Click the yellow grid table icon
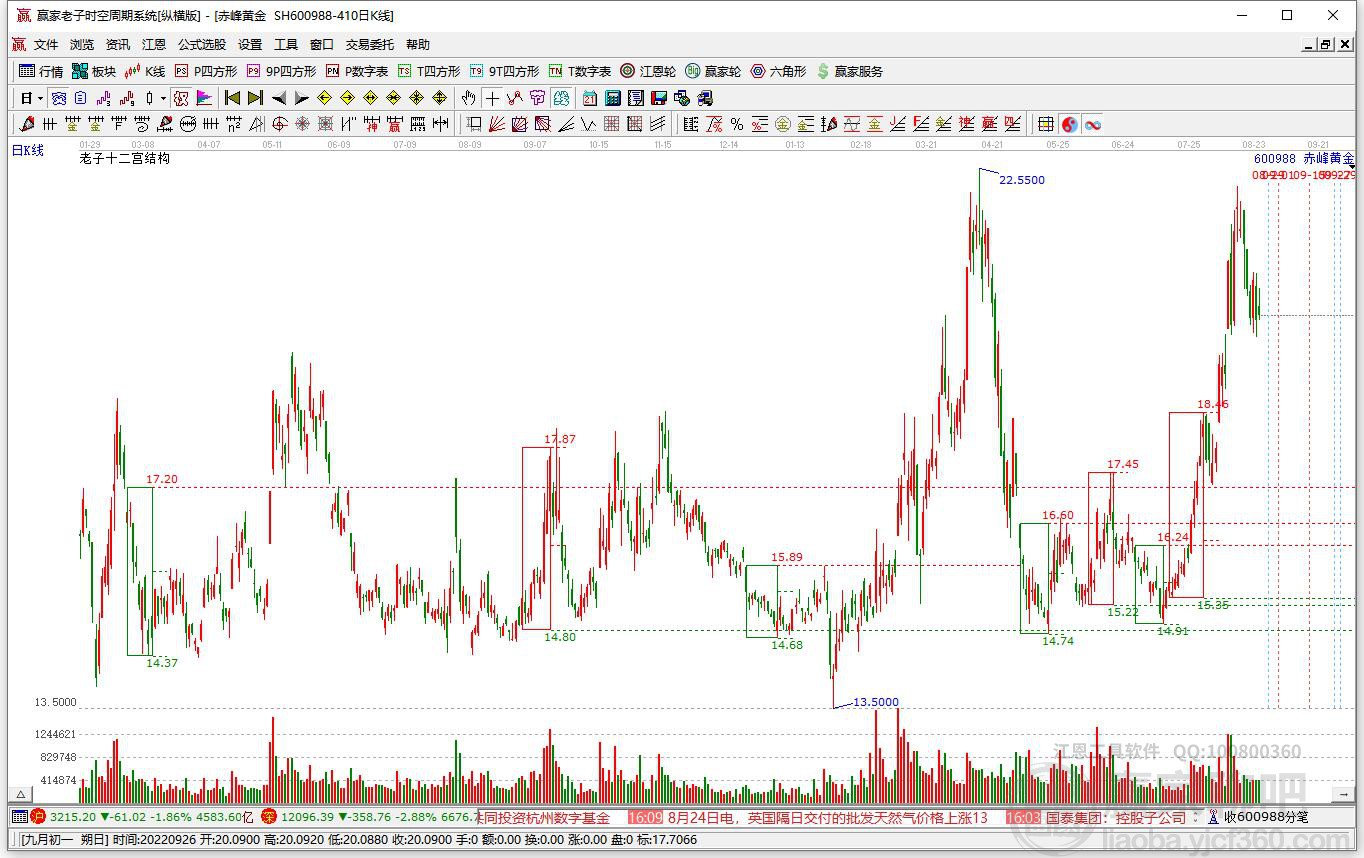The width and height of the screenshot is (1364, 858). pyautogui.click(x=1046, y=124)
